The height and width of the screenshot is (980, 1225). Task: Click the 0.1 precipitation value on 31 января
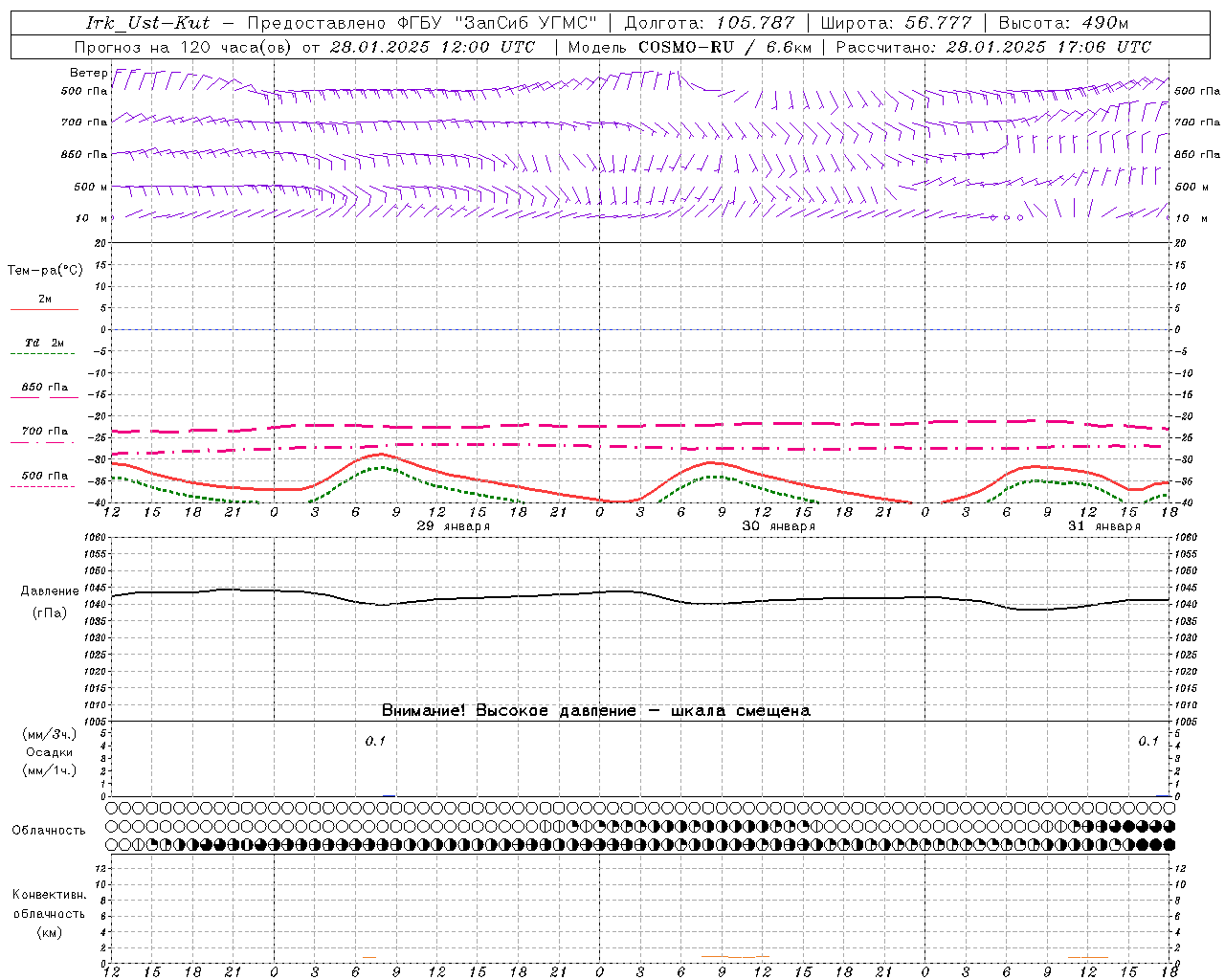[1148, 741]
